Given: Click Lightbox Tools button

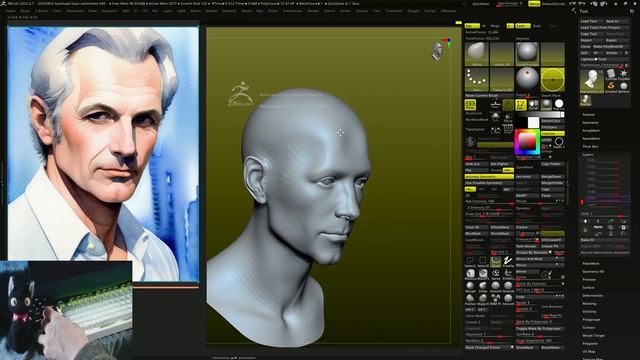Looking at the screenshot, I should pyautogui.click(x=604, y=59).
